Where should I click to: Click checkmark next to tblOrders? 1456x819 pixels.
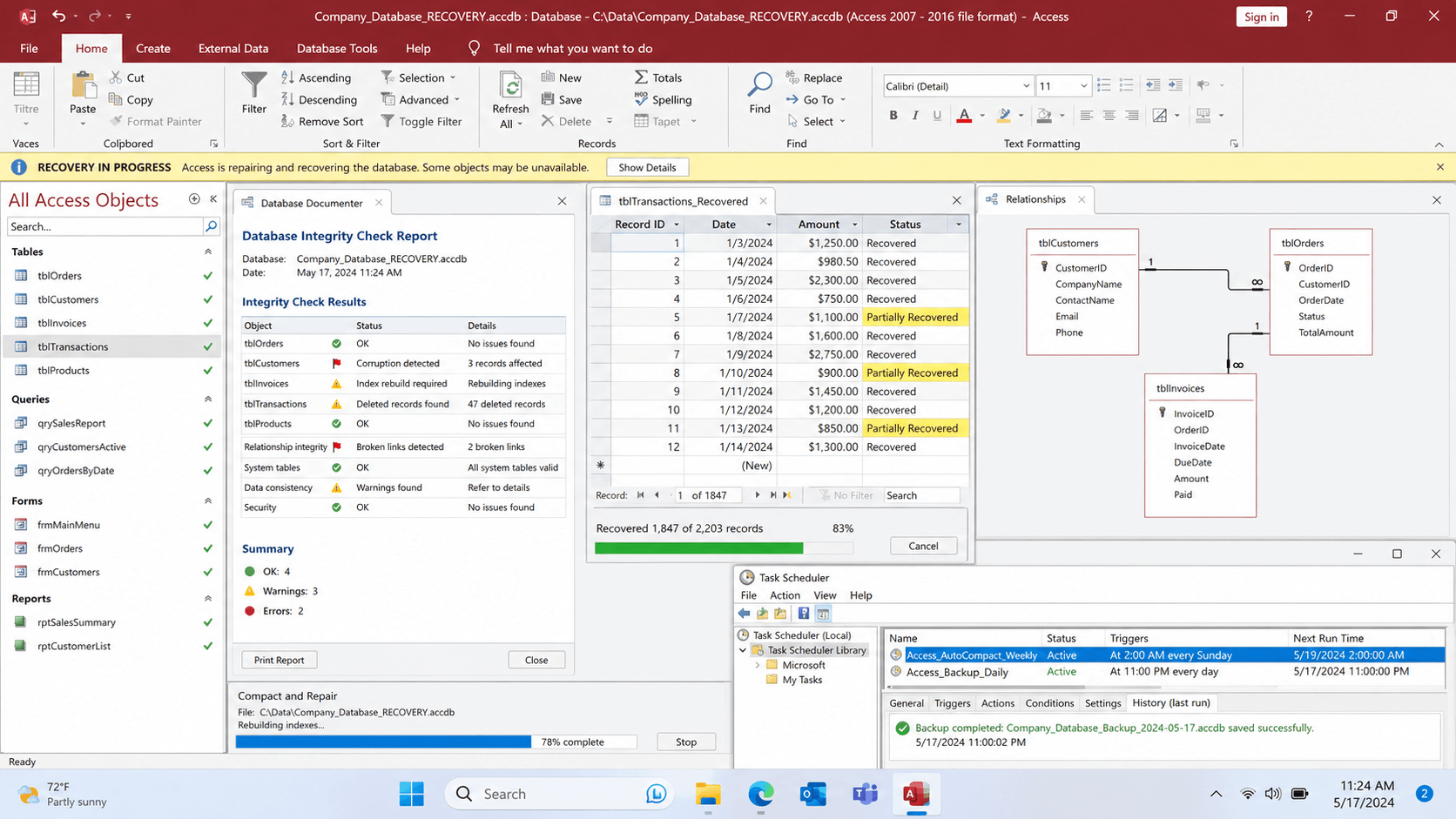(207, 276)
